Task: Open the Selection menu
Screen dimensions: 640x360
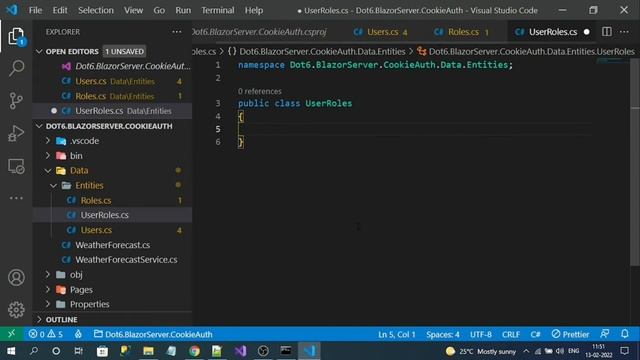Action: point(96,10)
